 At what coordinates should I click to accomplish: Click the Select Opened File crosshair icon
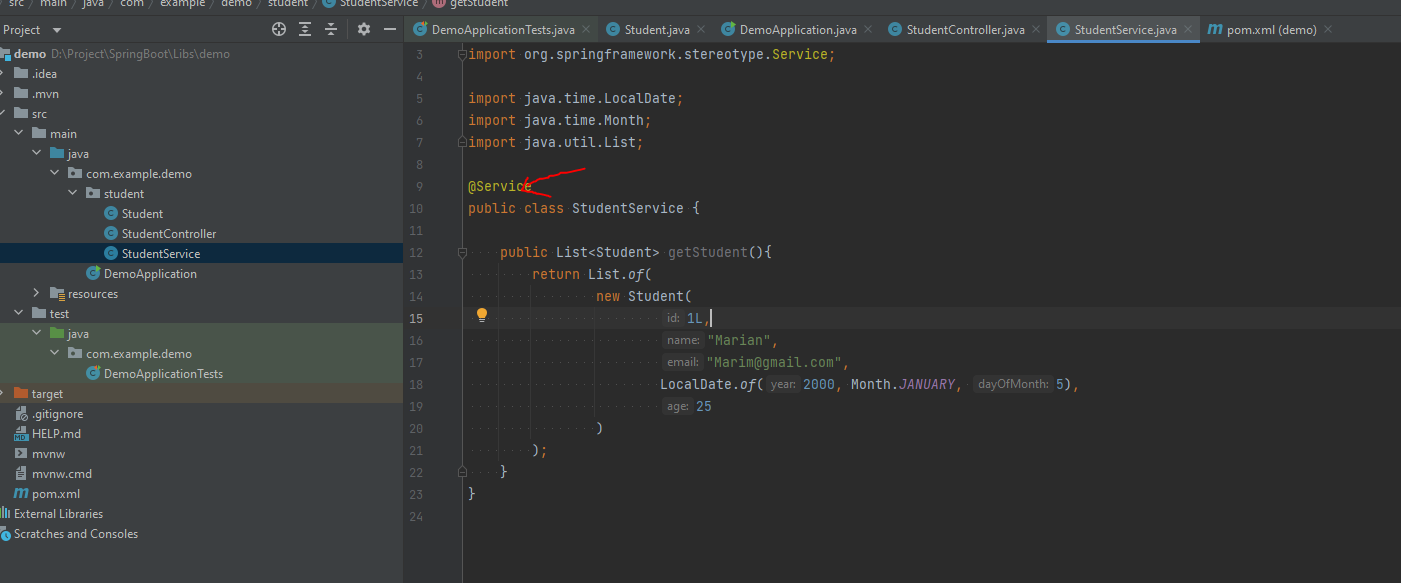point(279,30)
